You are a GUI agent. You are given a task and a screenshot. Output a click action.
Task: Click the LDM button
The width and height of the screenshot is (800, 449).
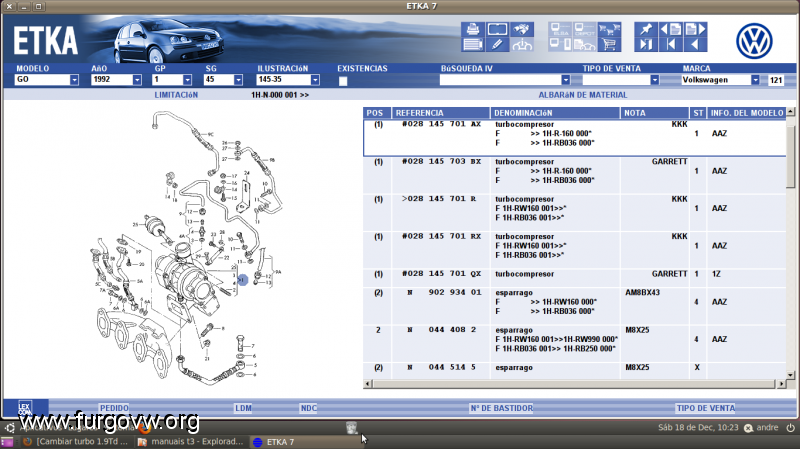click(243, 408)
